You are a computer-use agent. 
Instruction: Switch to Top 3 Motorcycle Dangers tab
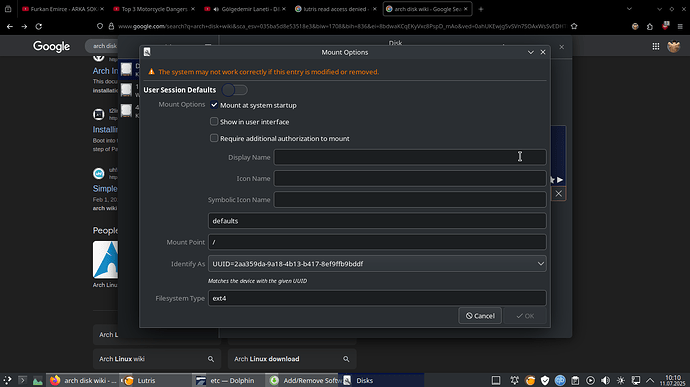coord(154,9)
